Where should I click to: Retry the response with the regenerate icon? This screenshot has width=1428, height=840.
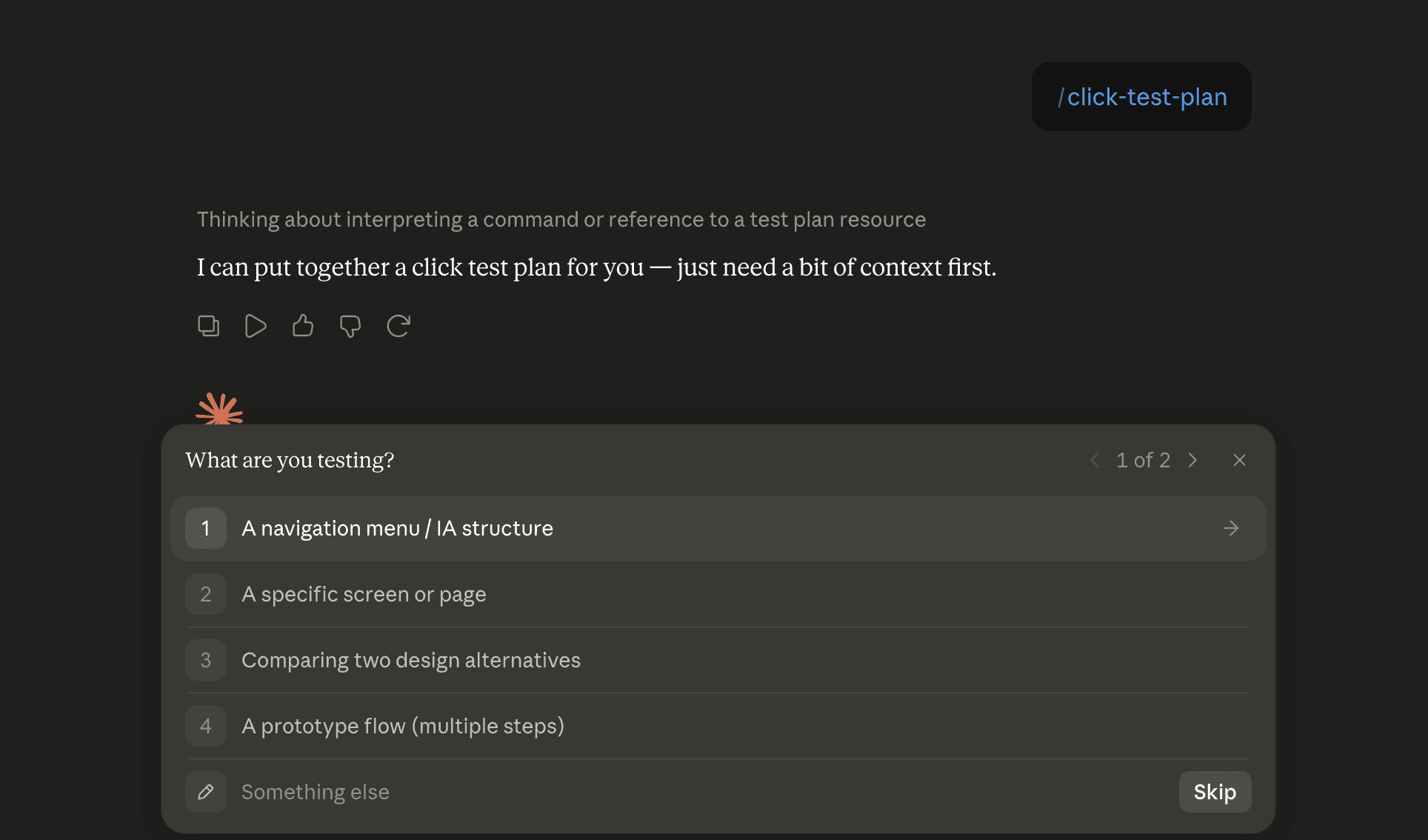point(398,326)
